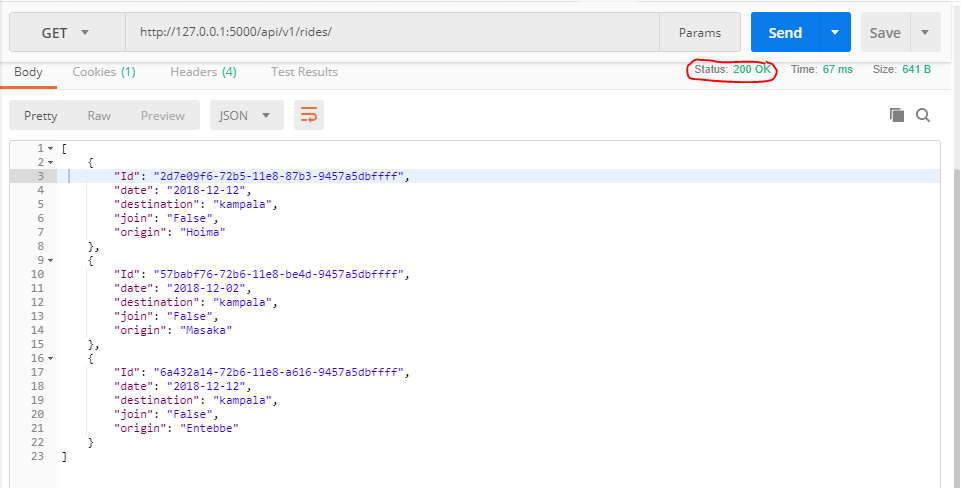961x488 pixels.
Task: Copy the response to clipboard icon
Action: pyautogui.click(x=897, y=115)
